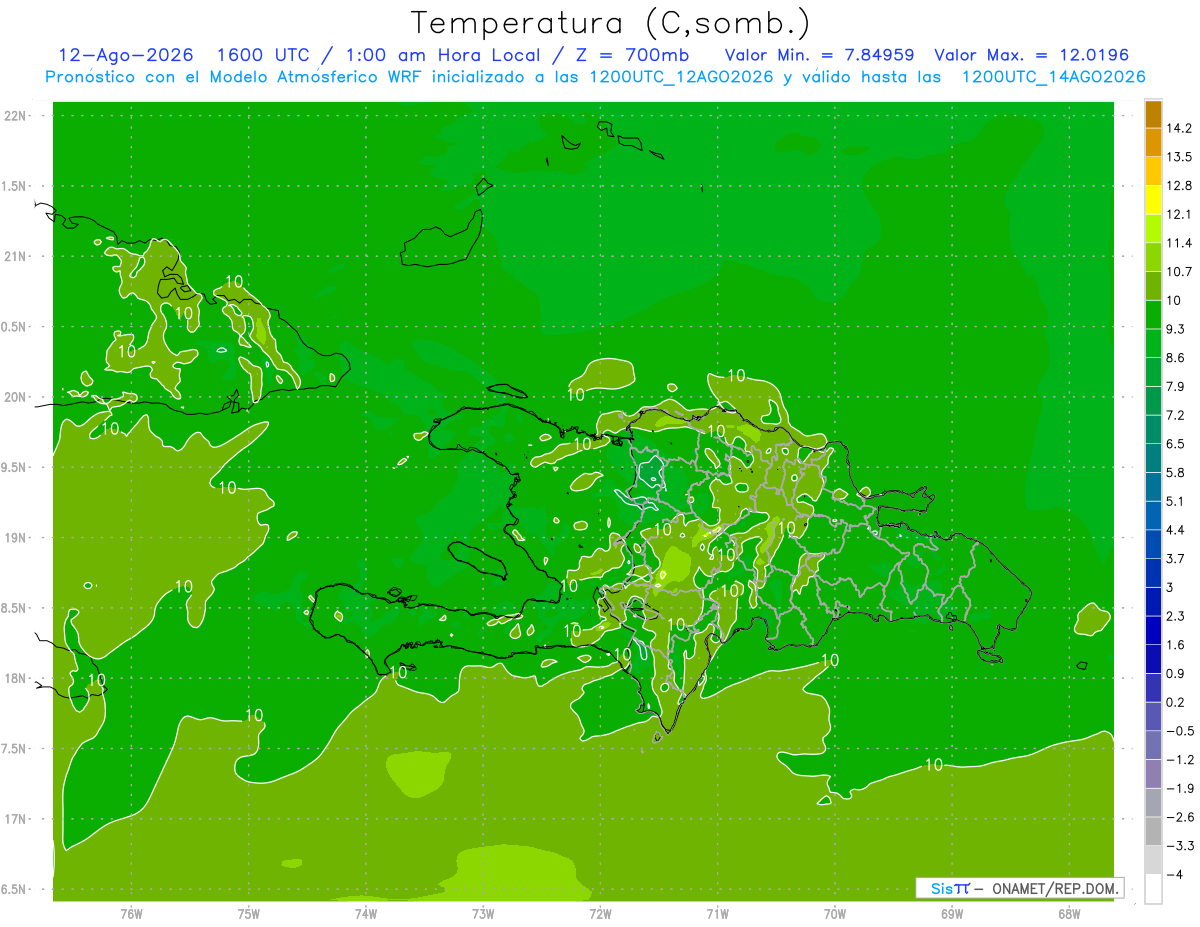
Task: Click the "Sisπ" logo text
Action: click(x=950, y=888)
